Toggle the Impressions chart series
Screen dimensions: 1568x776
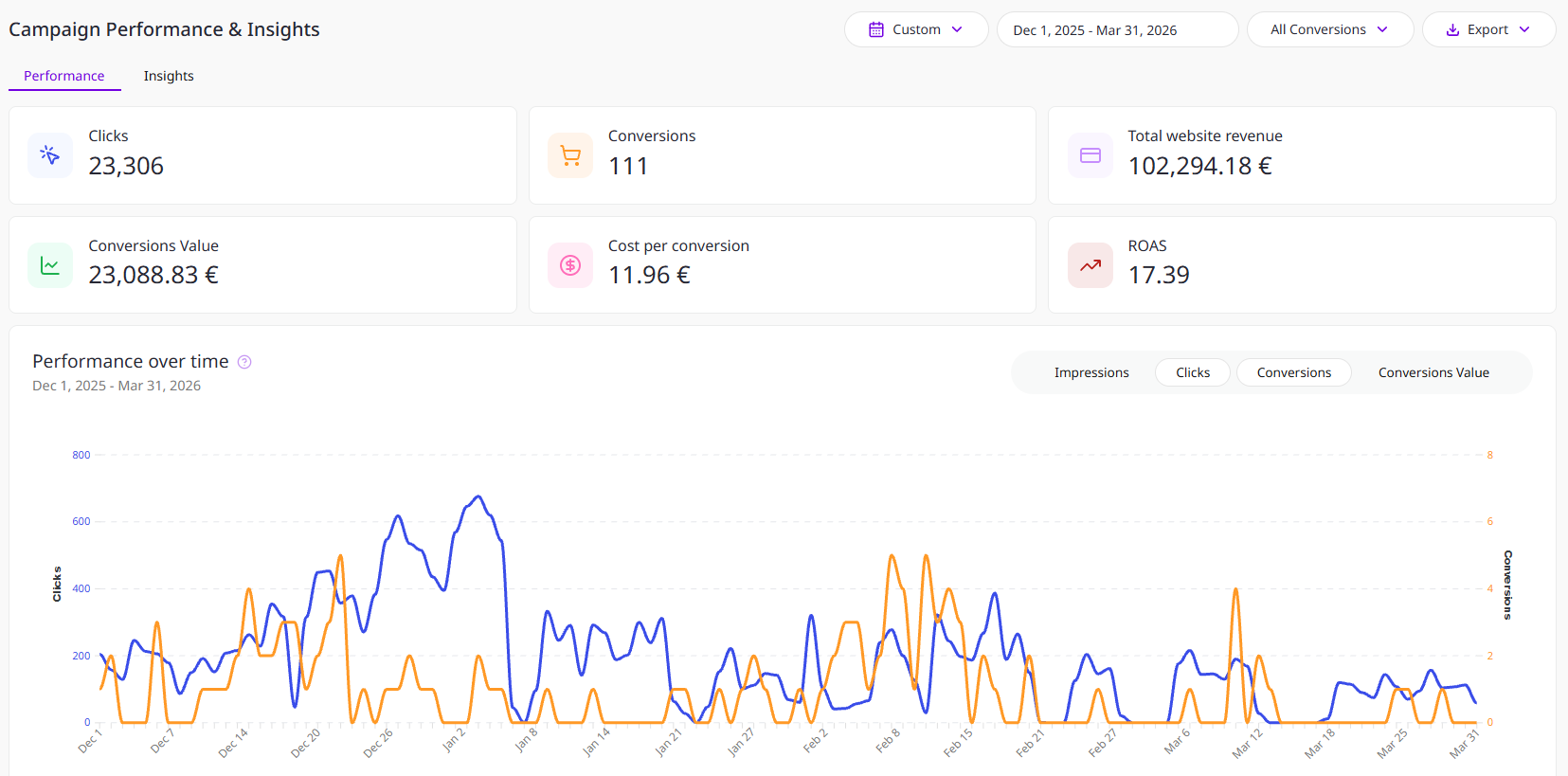click(1091, 372)
